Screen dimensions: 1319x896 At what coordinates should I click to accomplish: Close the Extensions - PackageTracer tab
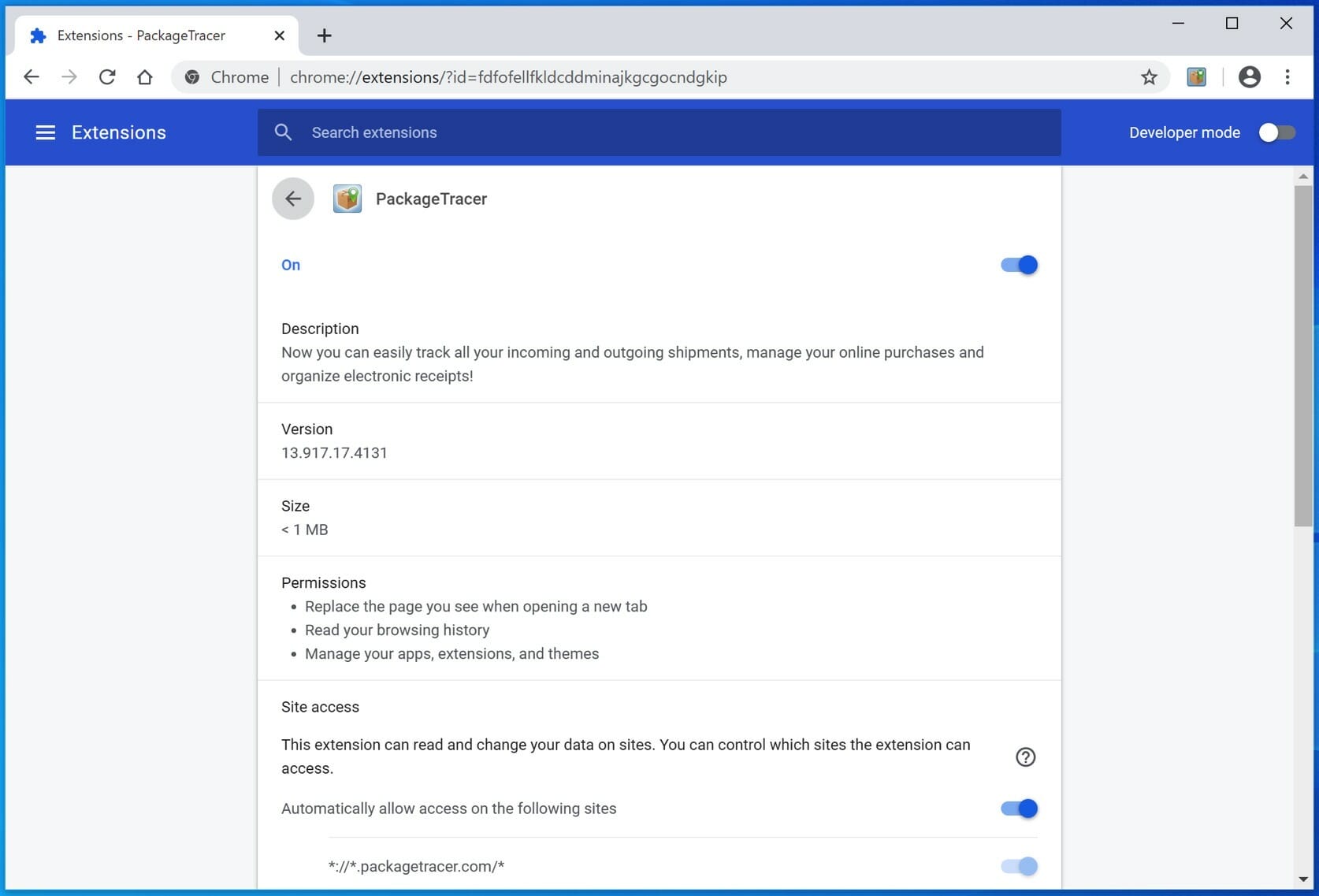click(279, 35)
